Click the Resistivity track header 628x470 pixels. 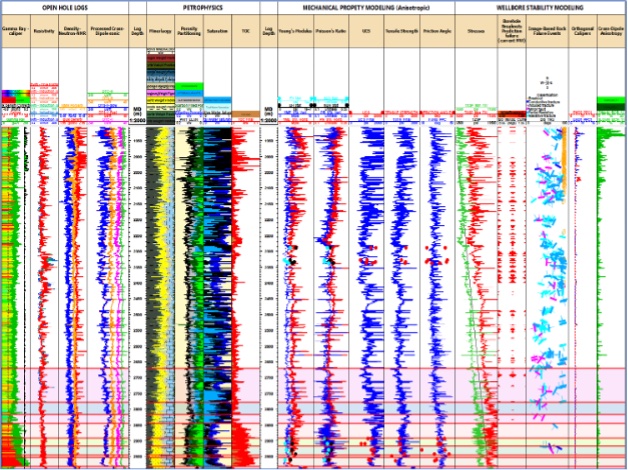(45, 32)
